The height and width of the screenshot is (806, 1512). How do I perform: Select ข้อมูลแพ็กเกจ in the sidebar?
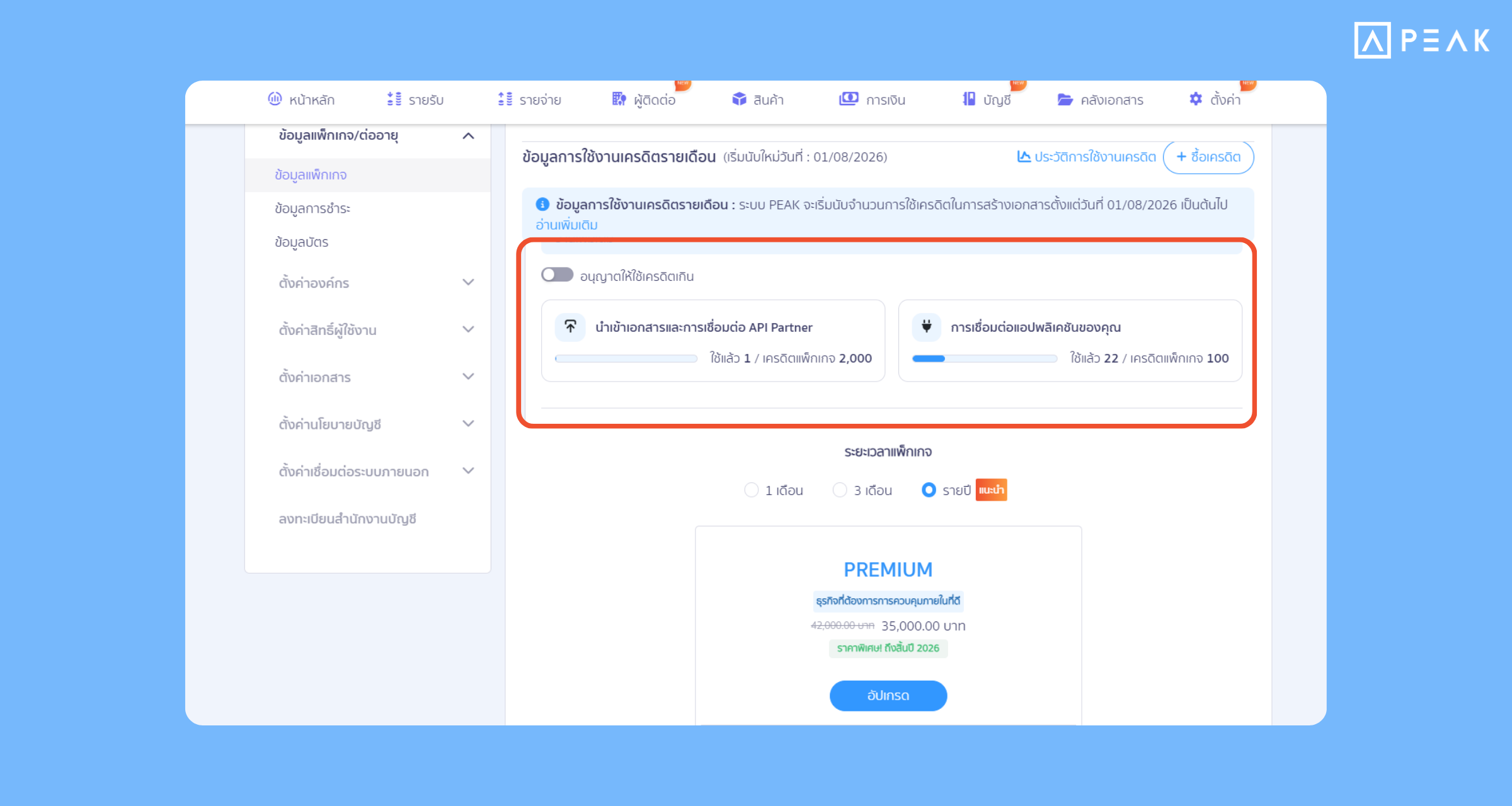(x=368, y=174)
